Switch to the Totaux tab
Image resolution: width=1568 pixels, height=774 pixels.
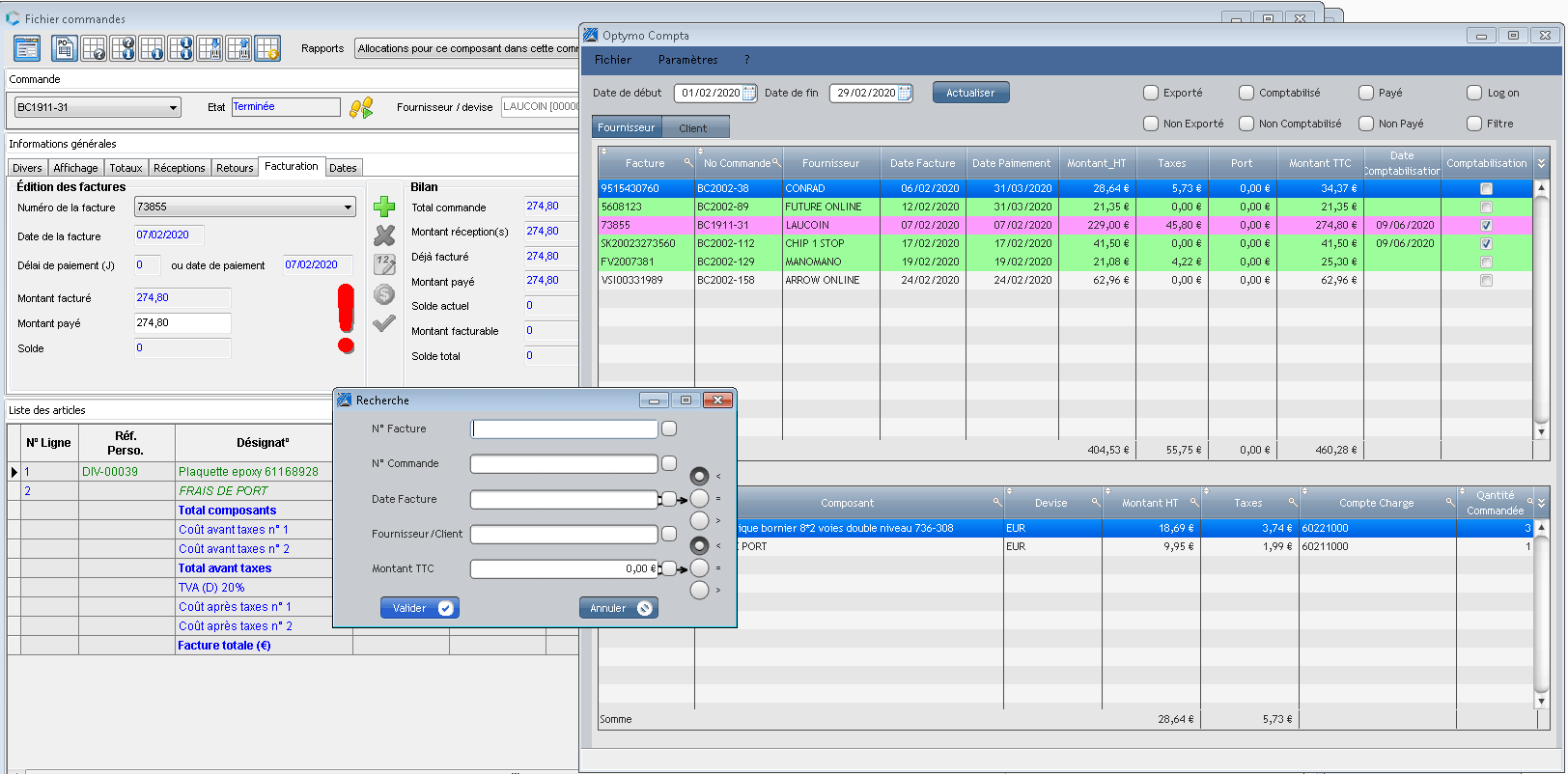[126, 168]
